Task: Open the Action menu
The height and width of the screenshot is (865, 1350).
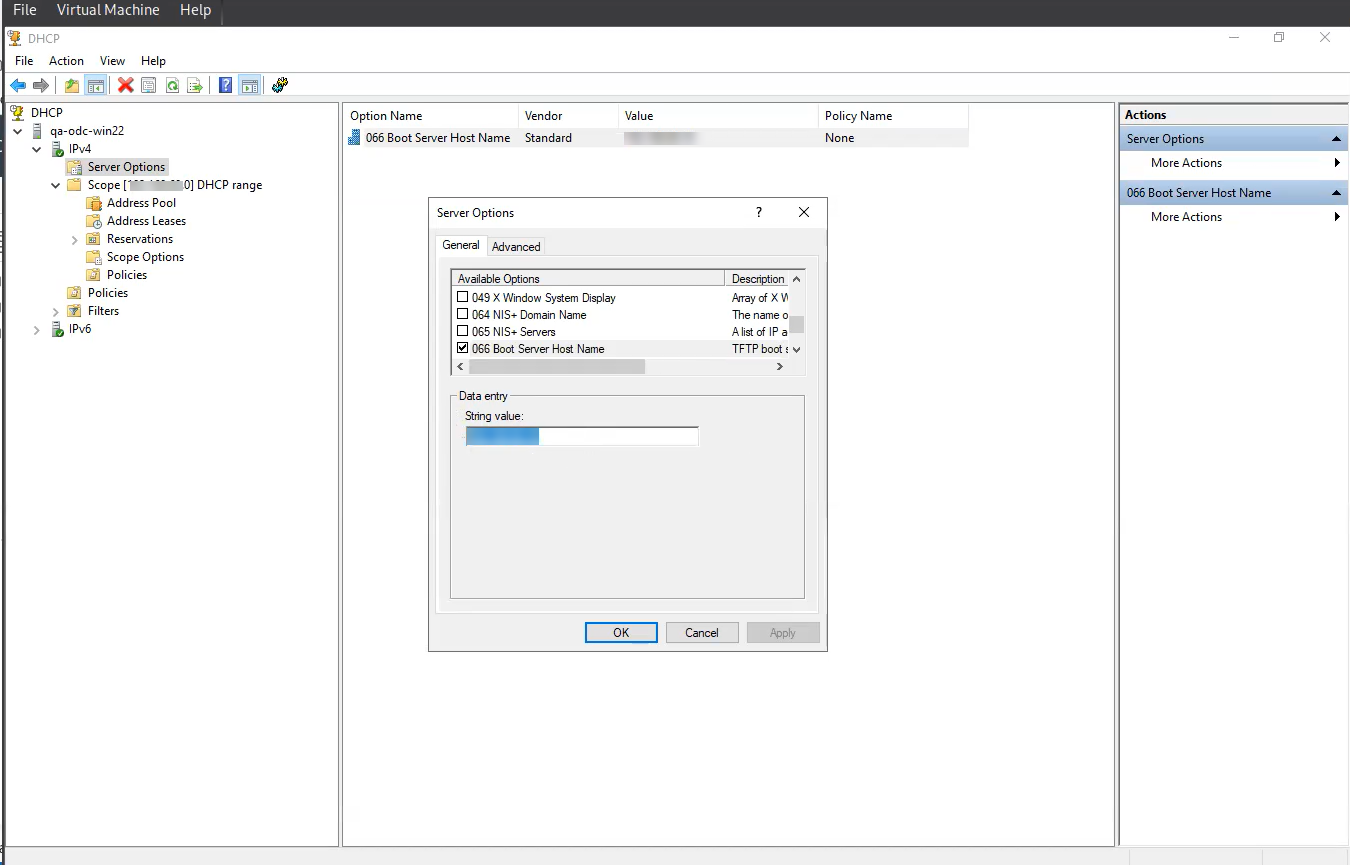Action: (x=66, y=61)
